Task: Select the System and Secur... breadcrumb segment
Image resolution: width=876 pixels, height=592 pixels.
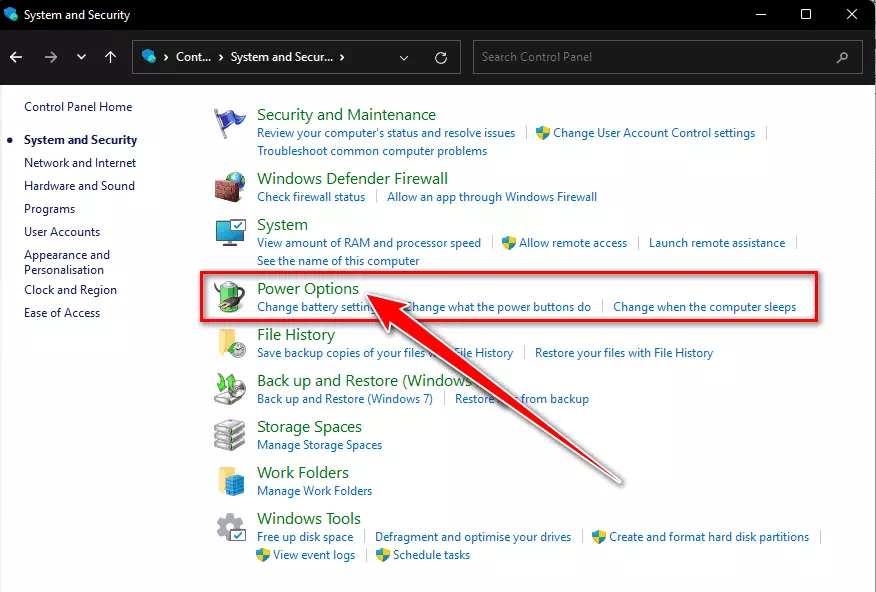Action: pyautogui.click(x=282, y=57)
